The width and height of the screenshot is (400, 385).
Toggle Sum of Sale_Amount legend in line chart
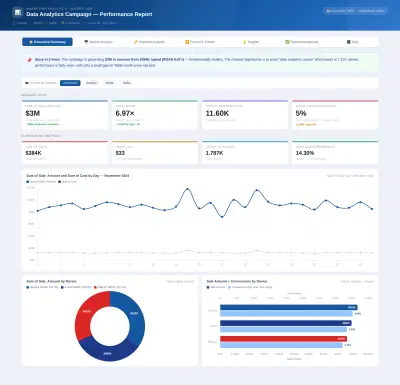pyautogui.click(x=41, y=182)
